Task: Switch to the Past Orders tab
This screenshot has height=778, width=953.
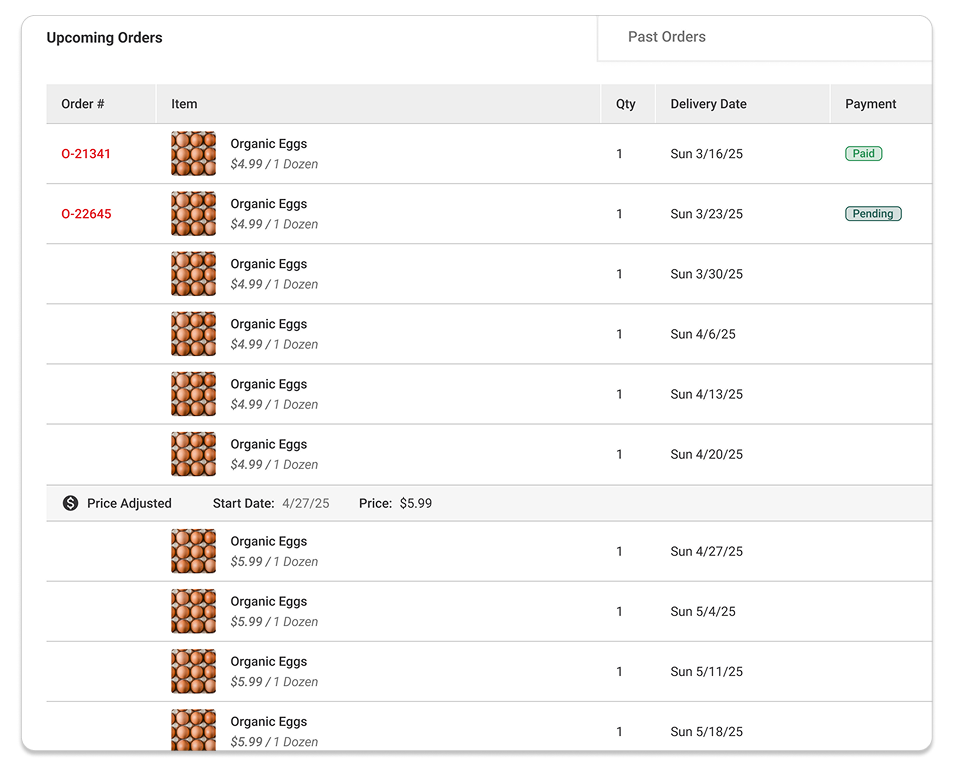Action: coord(667,37)
